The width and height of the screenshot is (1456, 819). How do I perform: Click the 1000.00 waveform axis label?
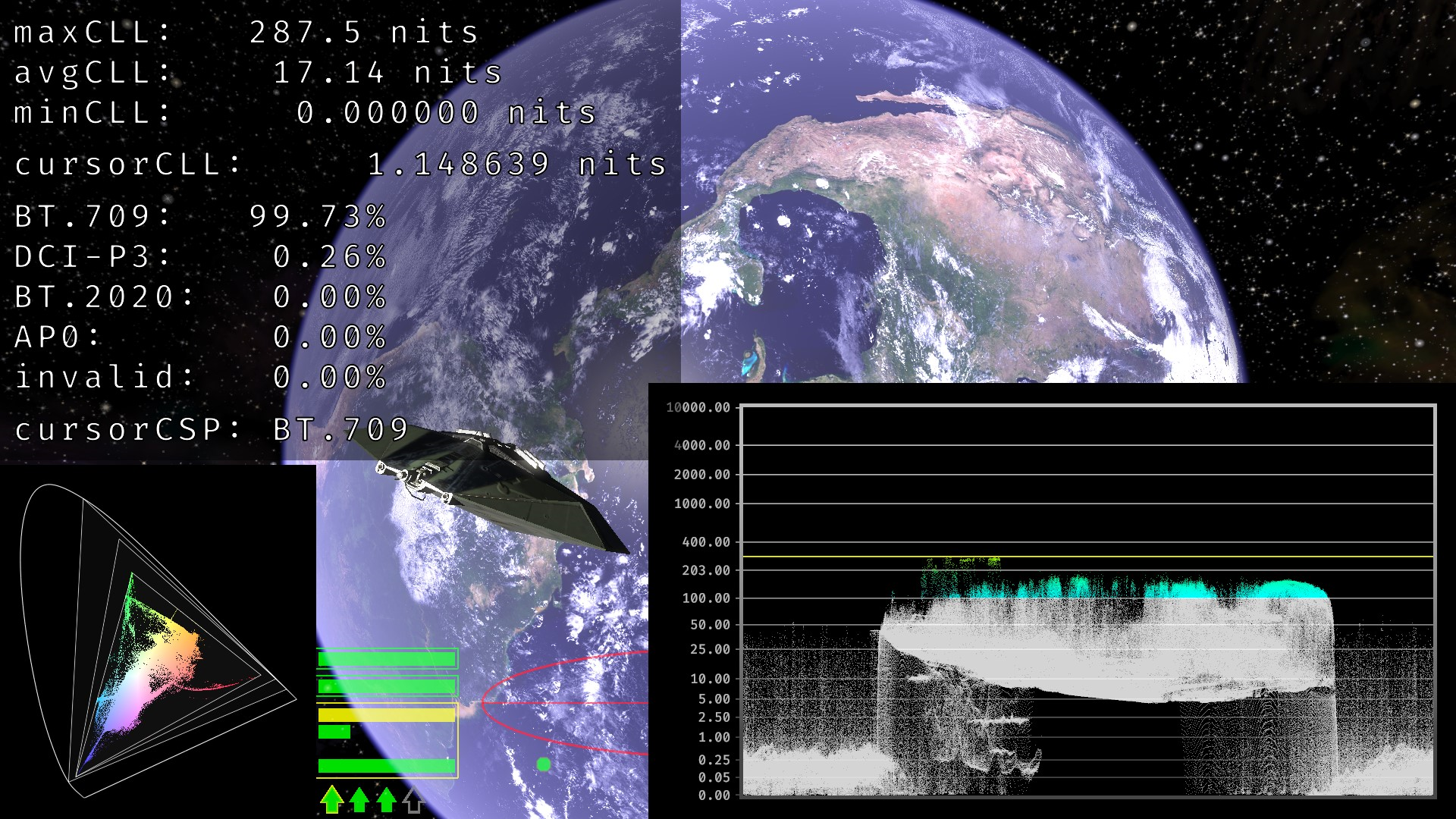702,504
